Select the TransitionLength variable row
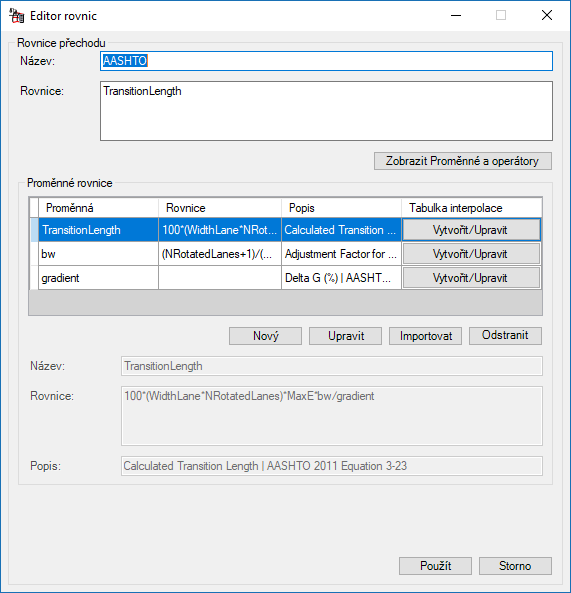 pos(286,230)
